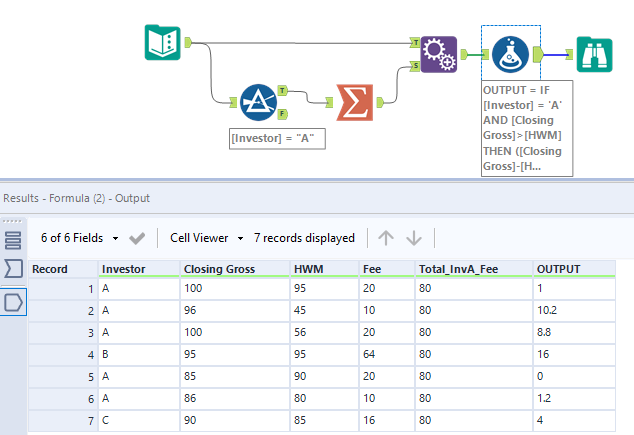This screenshot has height=435, width=634.
Task: Select the Formula tool node
Action: click(511, 52)
